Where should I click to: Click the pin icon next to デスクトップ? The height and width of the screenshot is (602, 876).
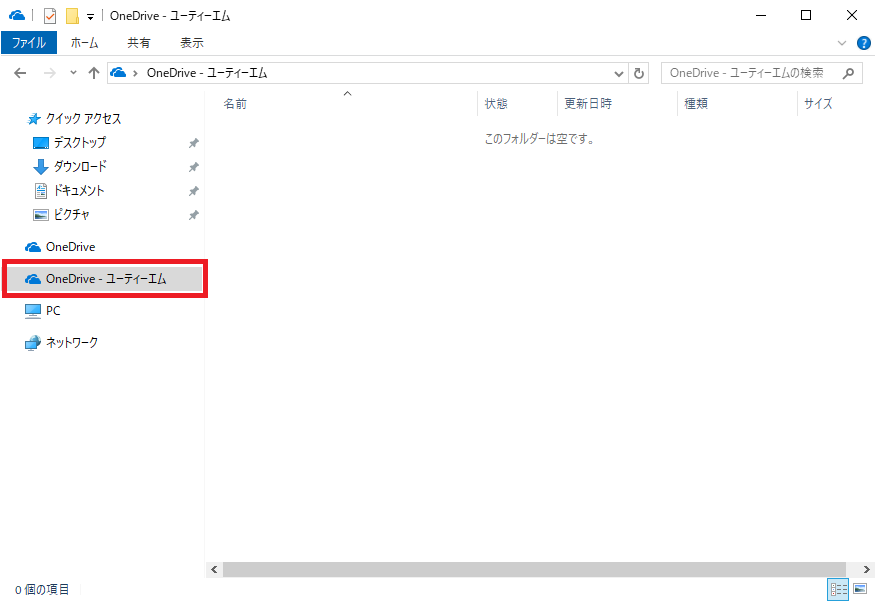click(193, 143)
